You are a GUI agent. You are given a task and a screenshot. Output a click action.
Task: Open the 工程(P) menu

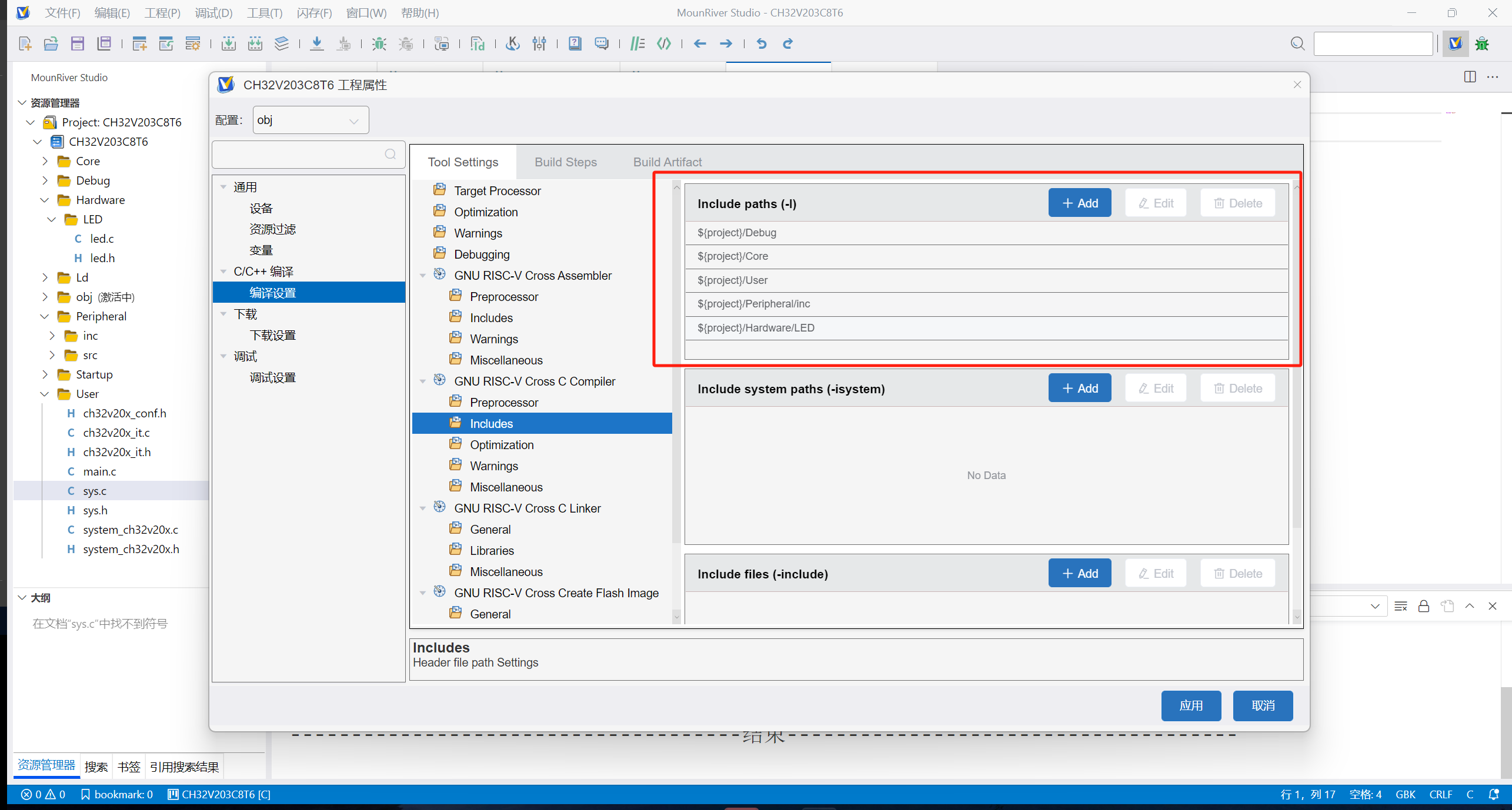tap(162, 13)
